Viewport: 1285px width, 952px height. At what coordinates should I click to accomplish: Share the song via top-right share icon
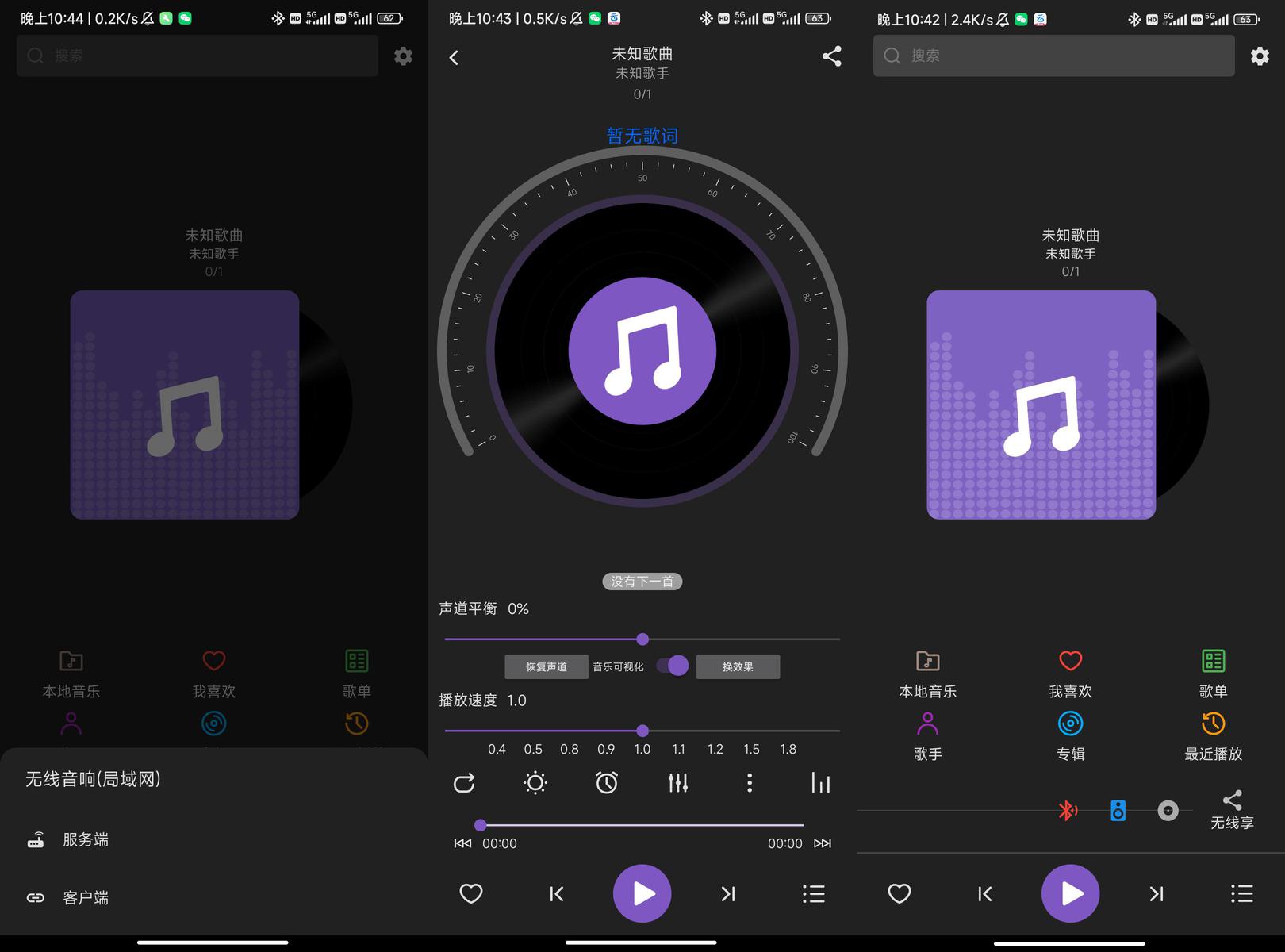tap(831, 56)
